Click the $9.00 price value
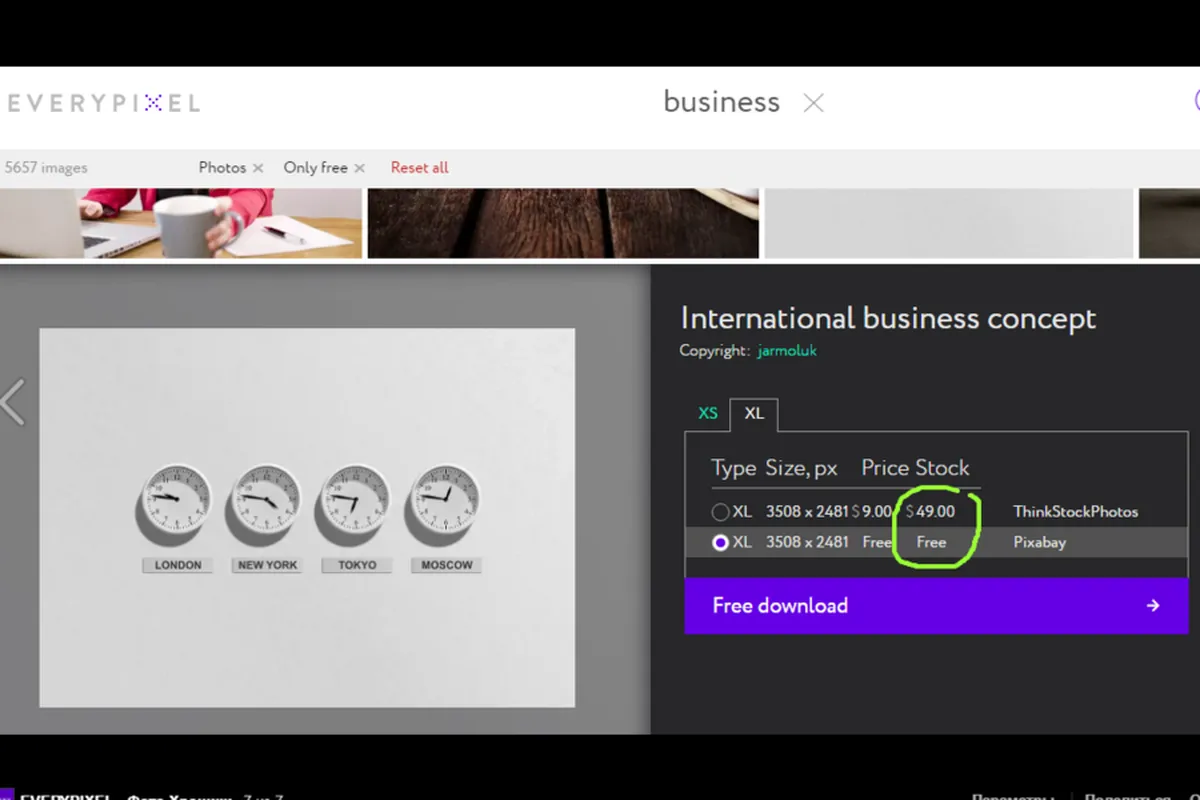1200x800 pixels. [x=871, y=512]
